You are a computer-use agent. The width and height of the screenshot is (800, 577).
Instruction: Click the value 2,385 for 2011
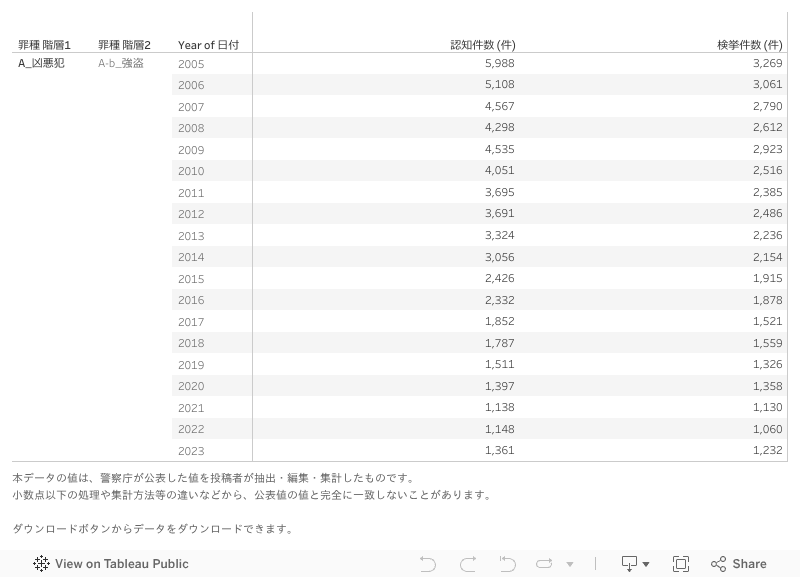pos(767,192)
